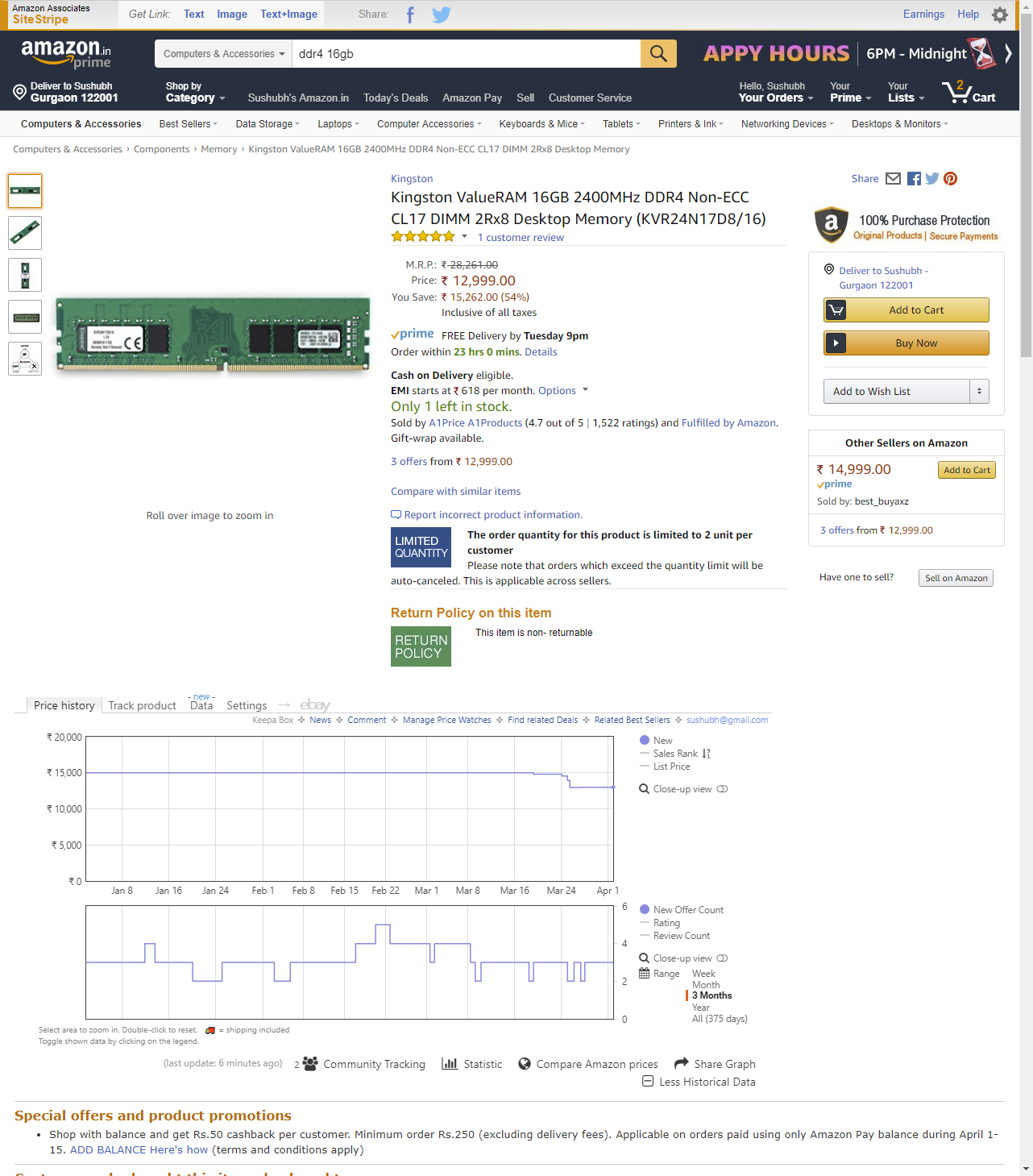This screenshot has width=1033, height=1176.
Task: Click the report incorrect info speech icon
Action: coord(396,515)
